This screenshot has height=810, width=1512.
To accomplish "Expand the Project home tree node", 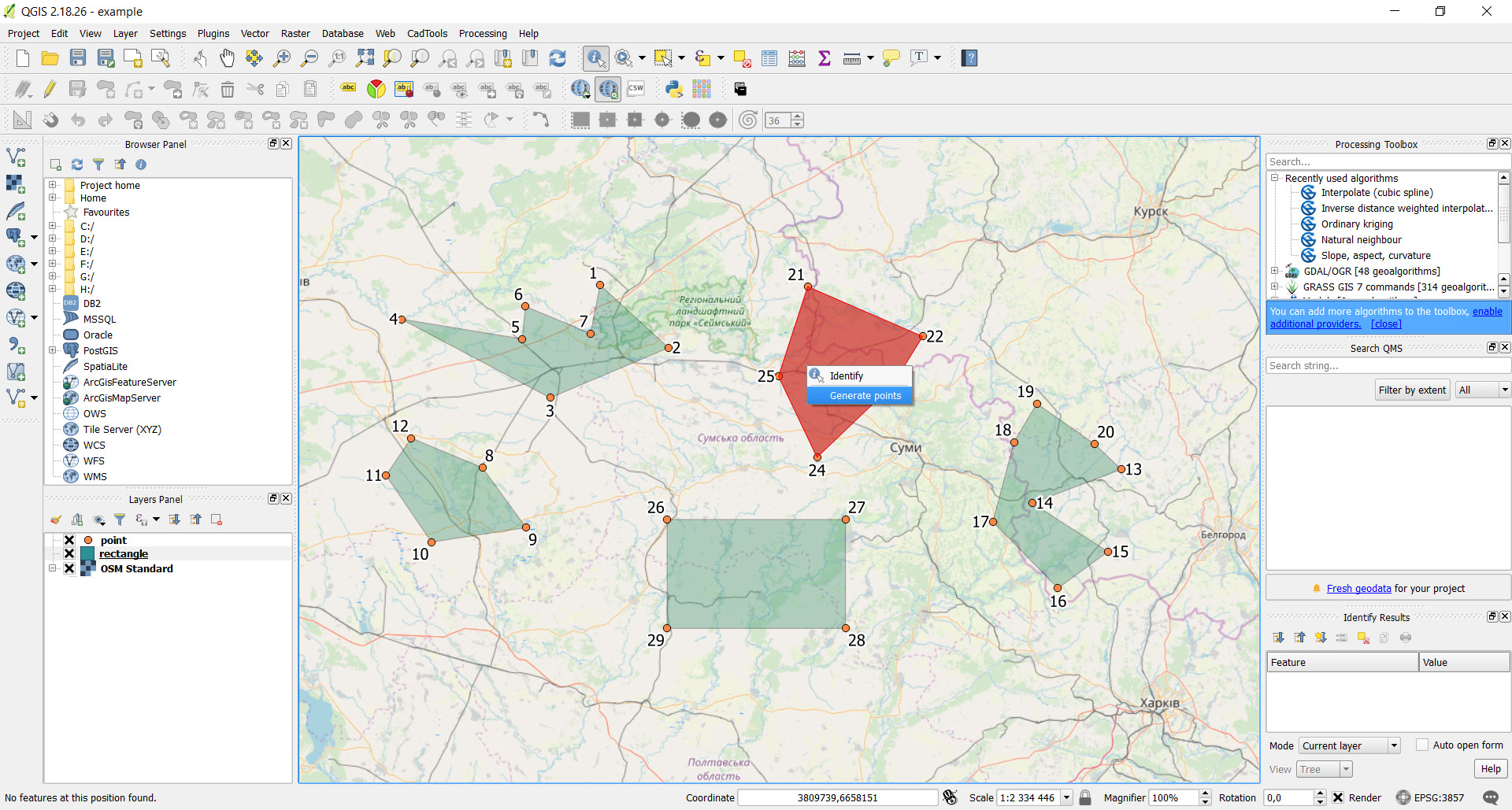I will pyautogui.click(x=53, y=185).
